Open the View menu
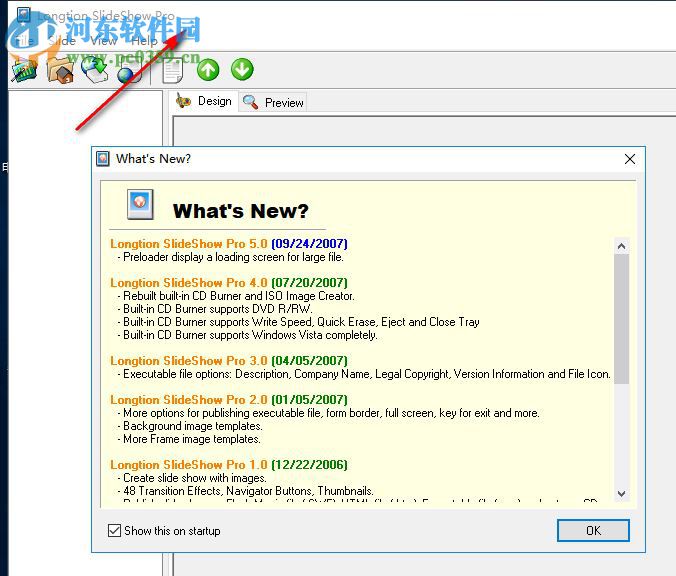The height and width of the screenshot is (576, 676). 103,41
